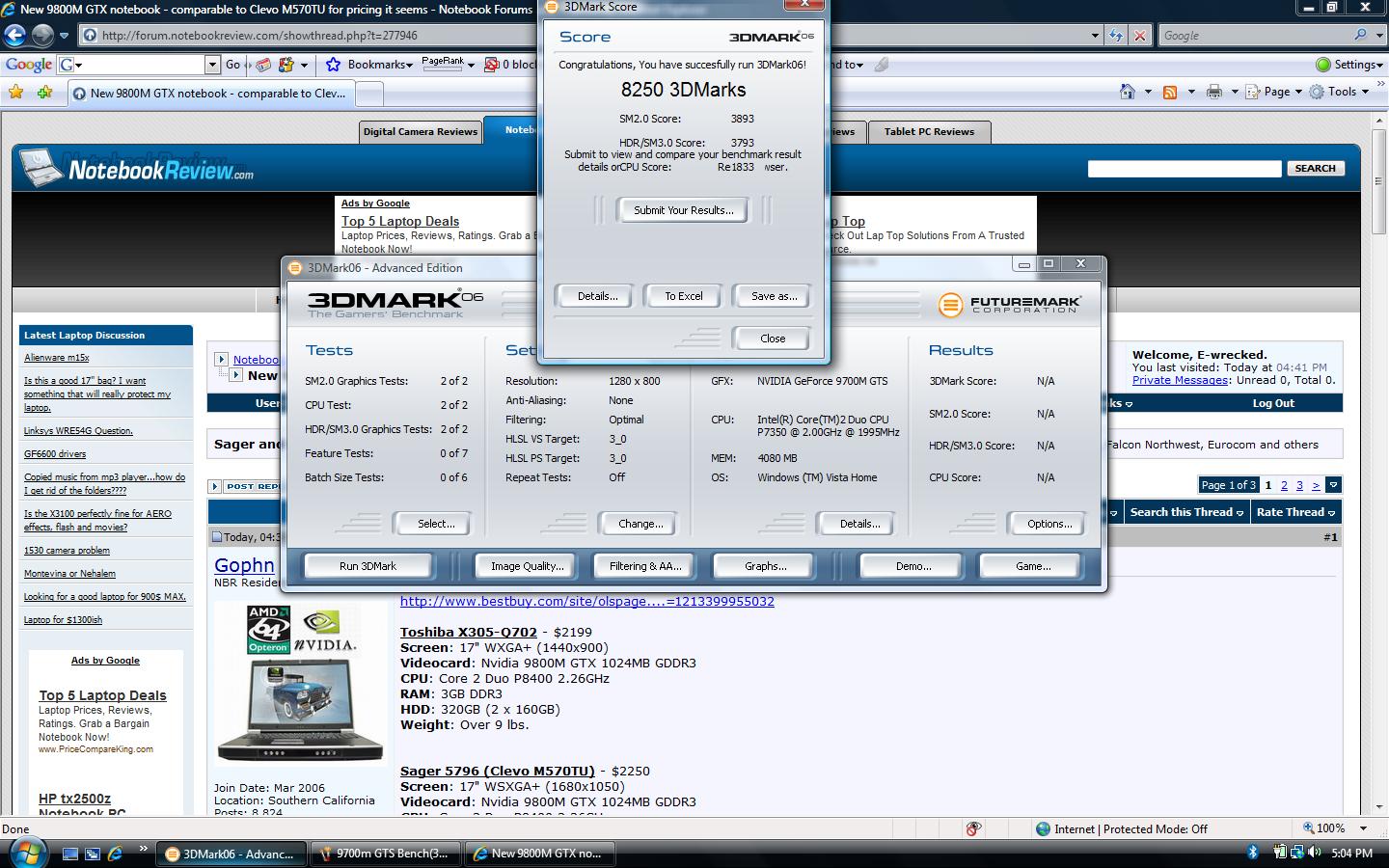Open Google toolbar Settings menu
The height and width of the screenshot is (868, 1389).
click(x=1349, y=65)
